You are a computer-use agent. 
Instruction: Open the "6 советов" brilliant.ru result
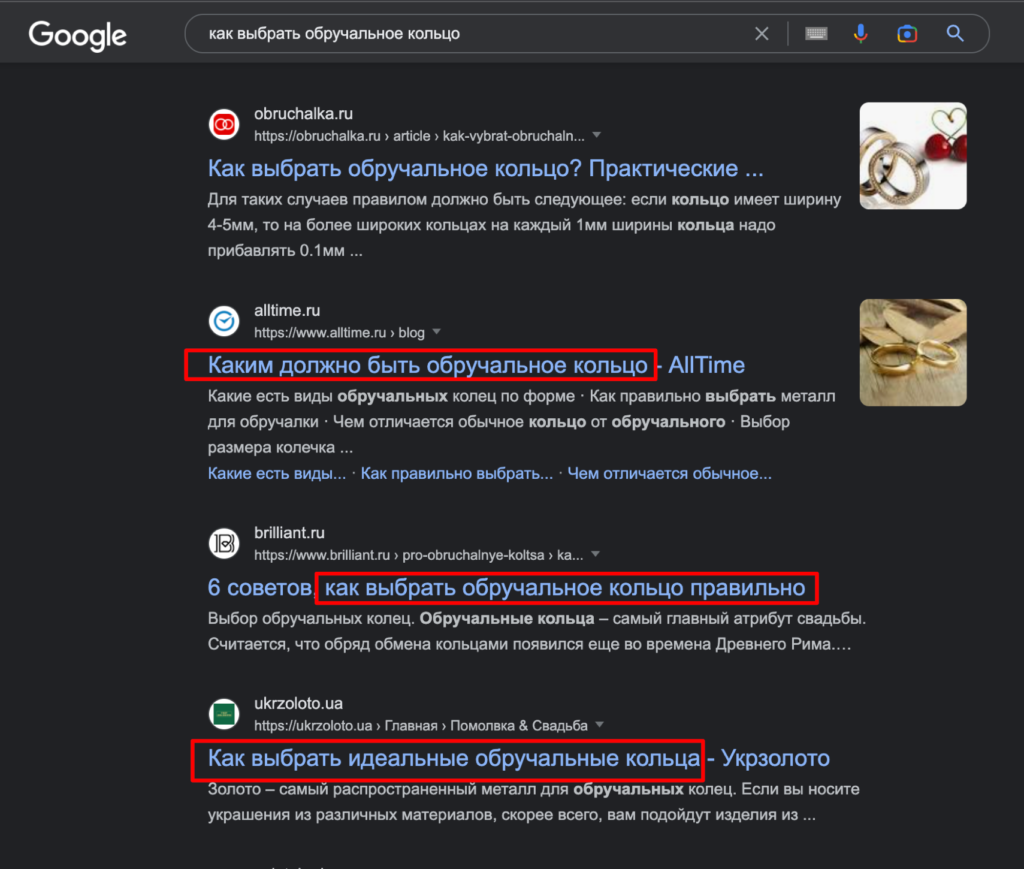pyautogui.click(x=506, y=587)
